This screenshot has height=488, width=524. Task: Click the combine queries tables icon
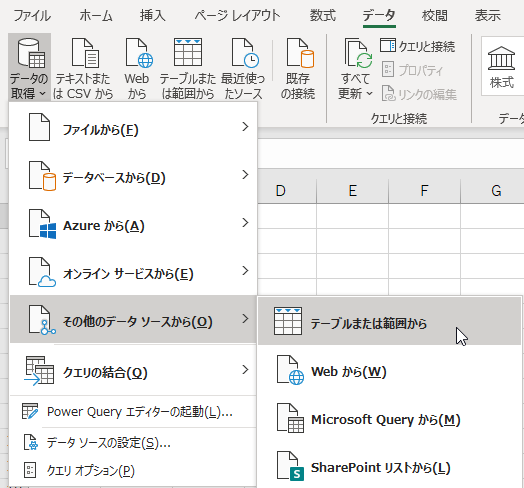[x=39, y=371]
